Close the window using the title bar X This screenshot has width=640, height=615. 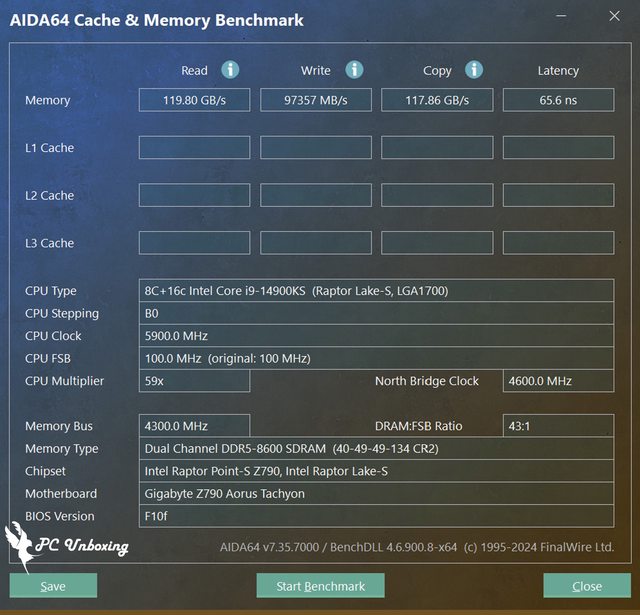tap(614, 16)
